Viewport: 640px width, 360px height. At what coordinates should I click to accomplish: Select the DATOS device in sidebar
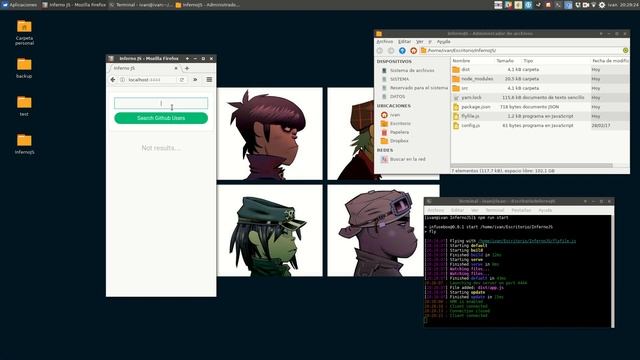pos(393,97)
